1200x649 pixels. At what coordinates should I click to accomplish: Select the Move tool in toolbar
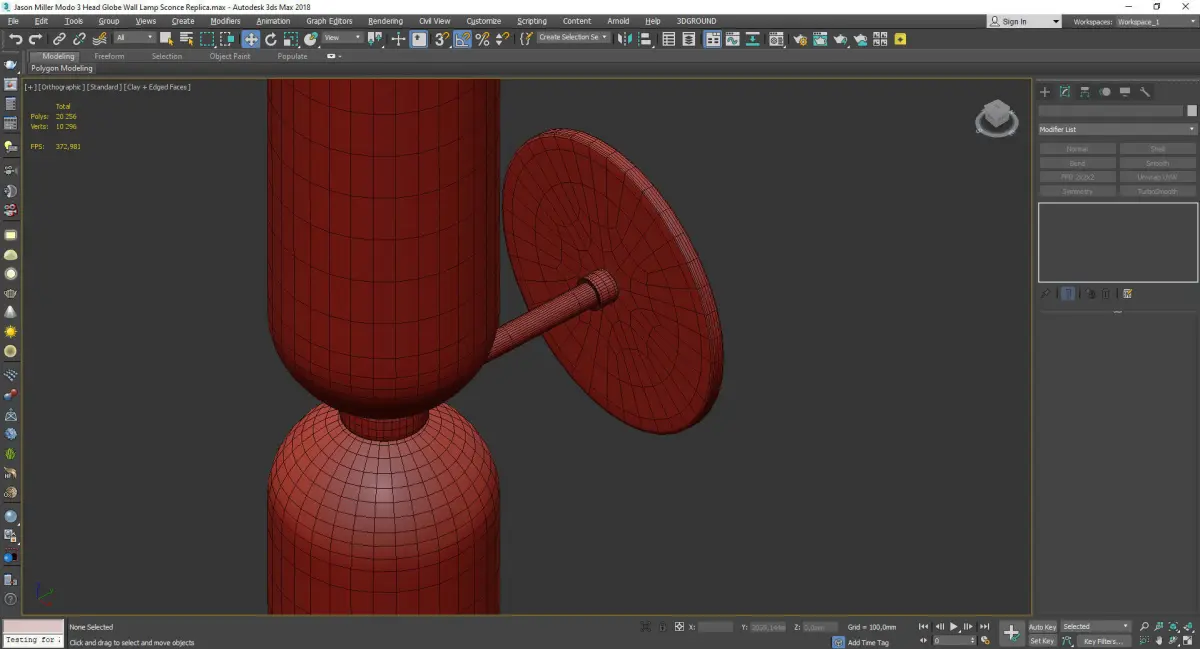[x=250, y=39]
